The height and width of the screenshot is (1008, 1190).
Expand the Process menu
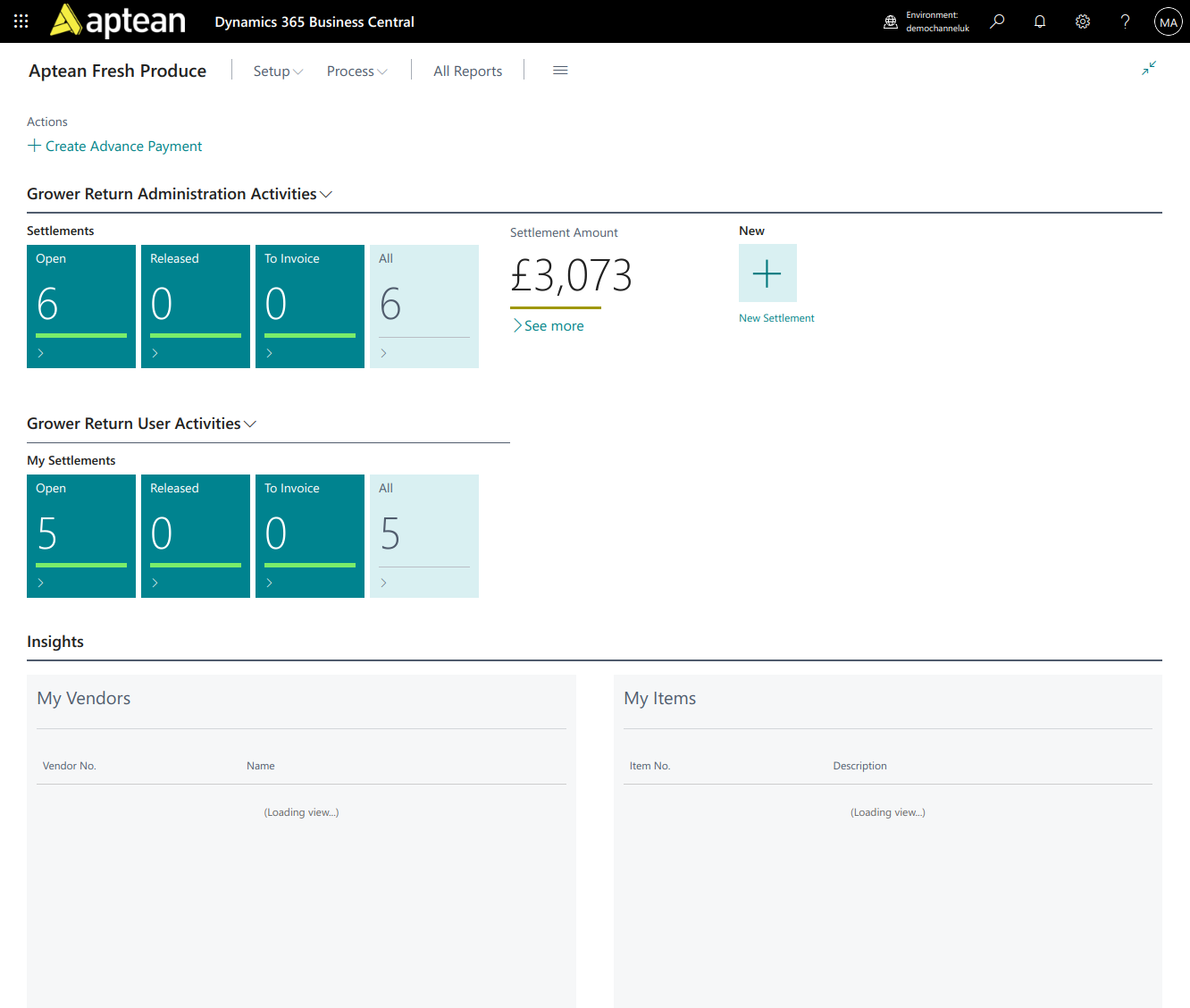(356, 71)
